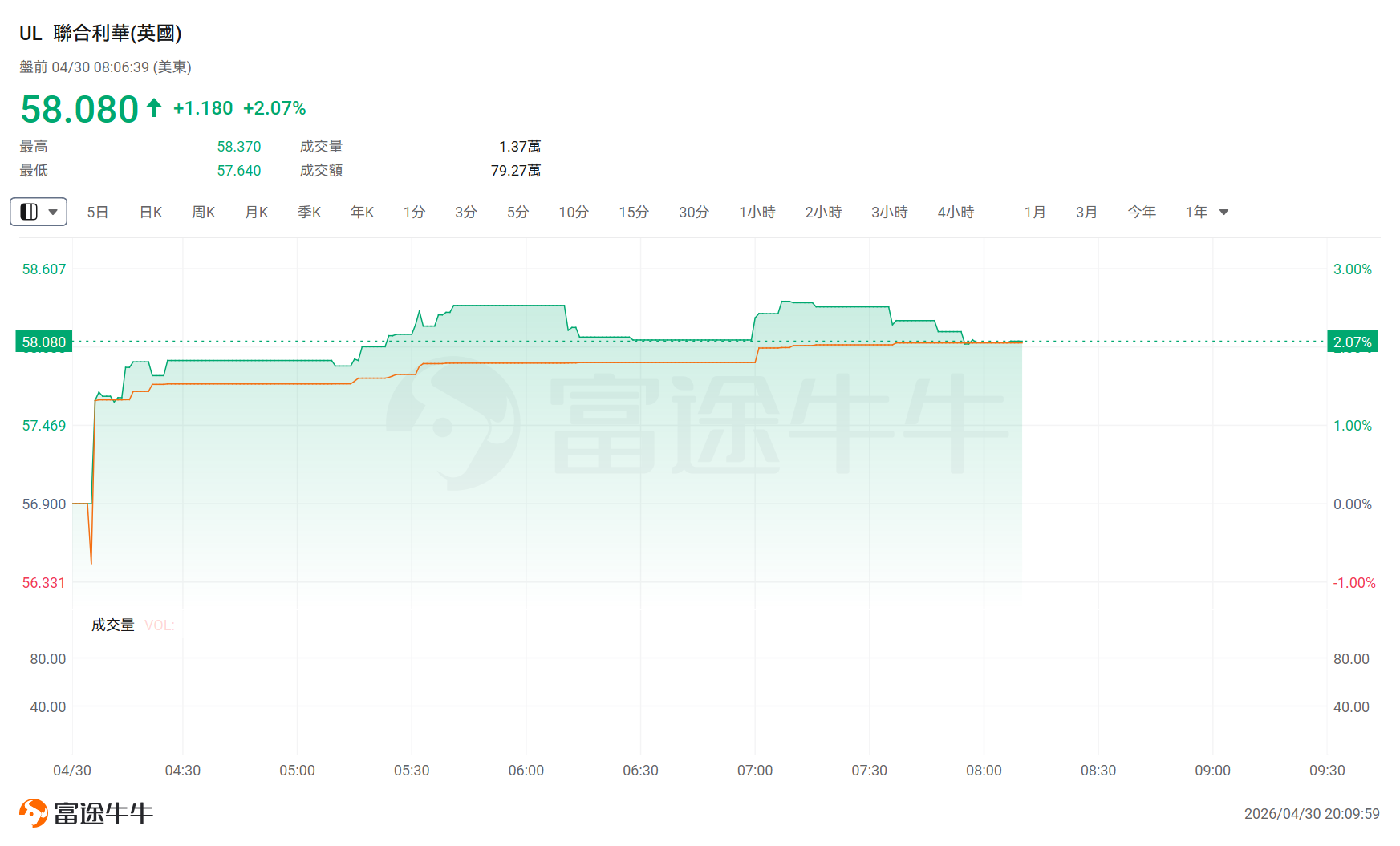Click the 08:00 time axis marker
The height and width of the screenshot is (846, 1400).
(984, 771)
